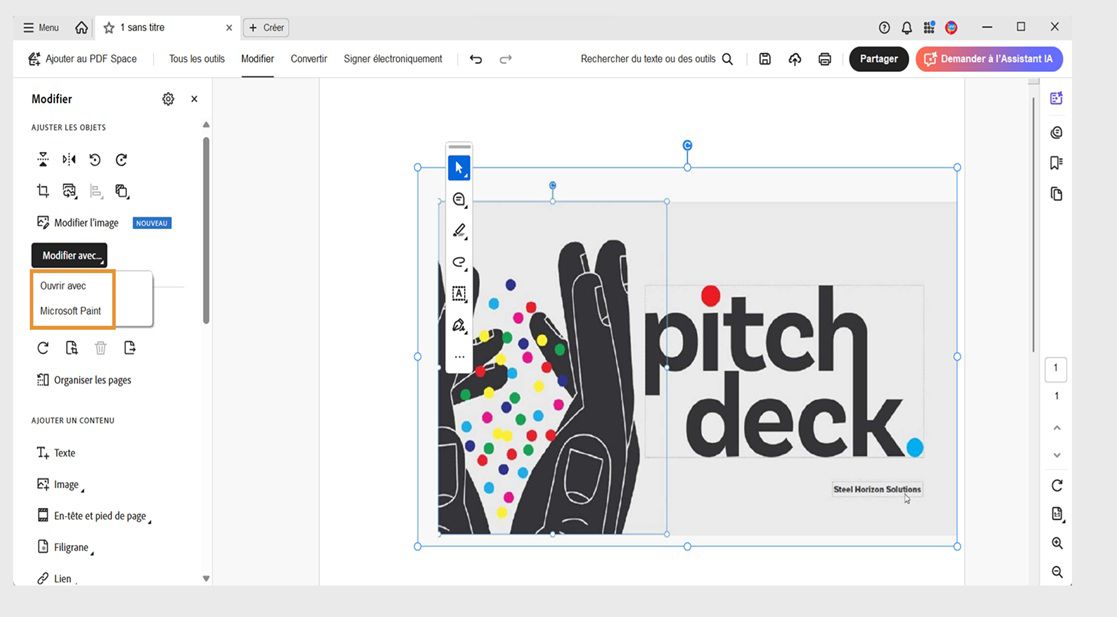Click the print icon
The width and height of the screenshot is (1117, 617).
click(x=824, y=59)
